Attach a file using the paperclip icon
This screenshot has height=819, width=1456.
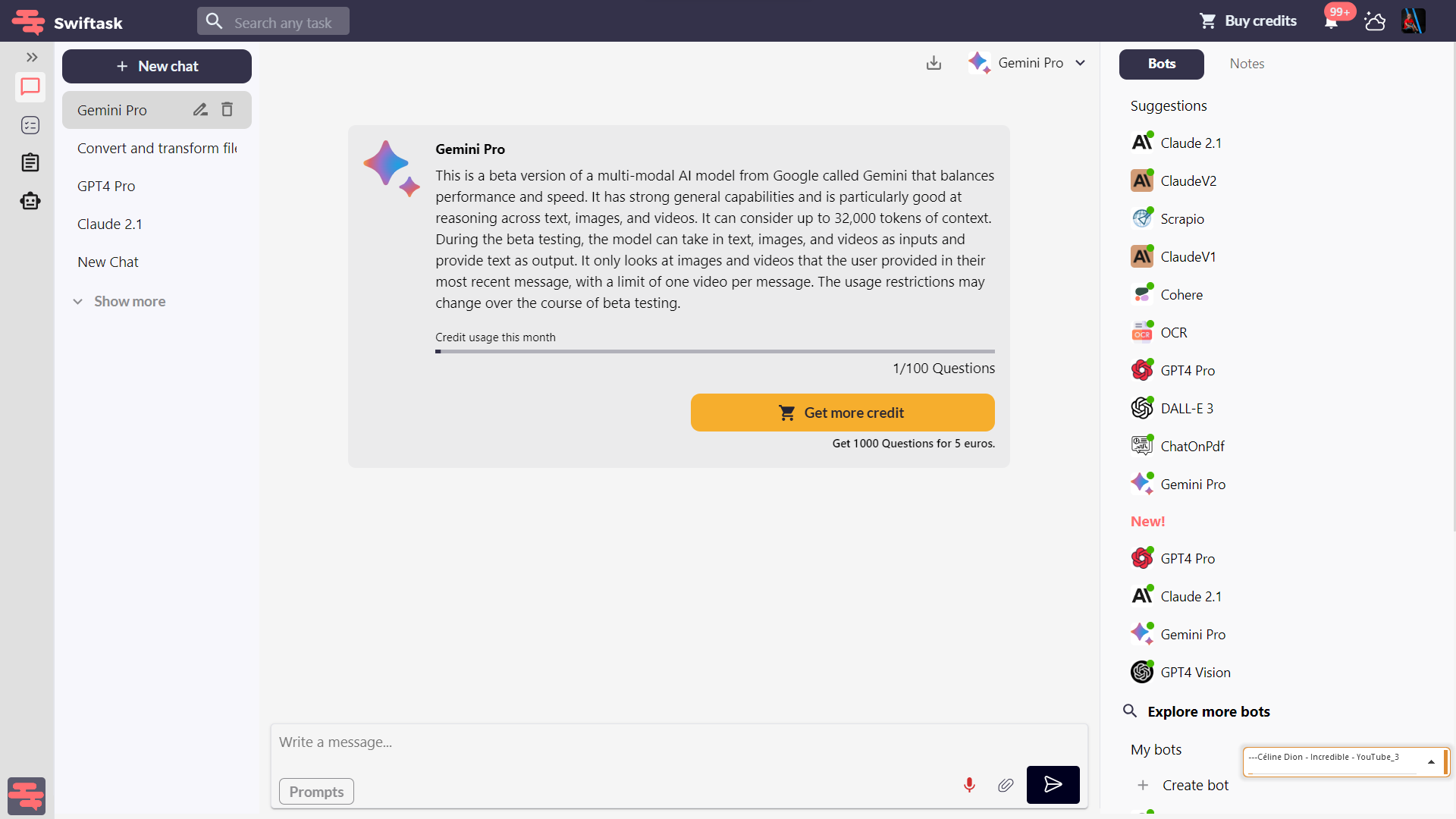[1006, 785]
